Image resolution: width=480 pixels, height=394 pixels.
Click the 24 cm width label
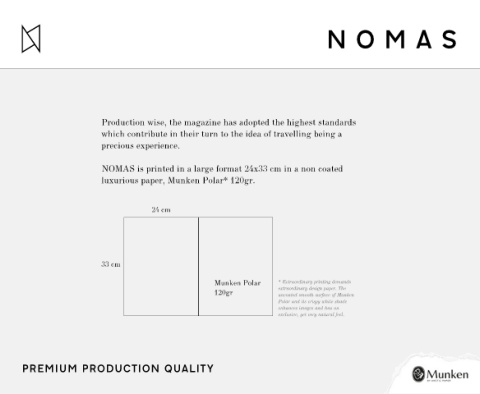[x=161, y=210]
